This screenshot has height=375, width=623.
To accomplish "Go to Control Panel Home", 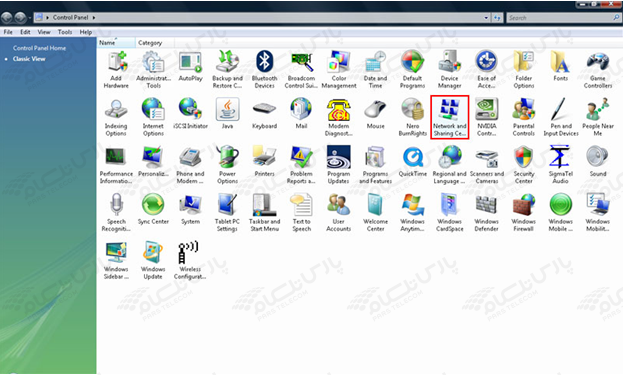I will coord(39,48).
